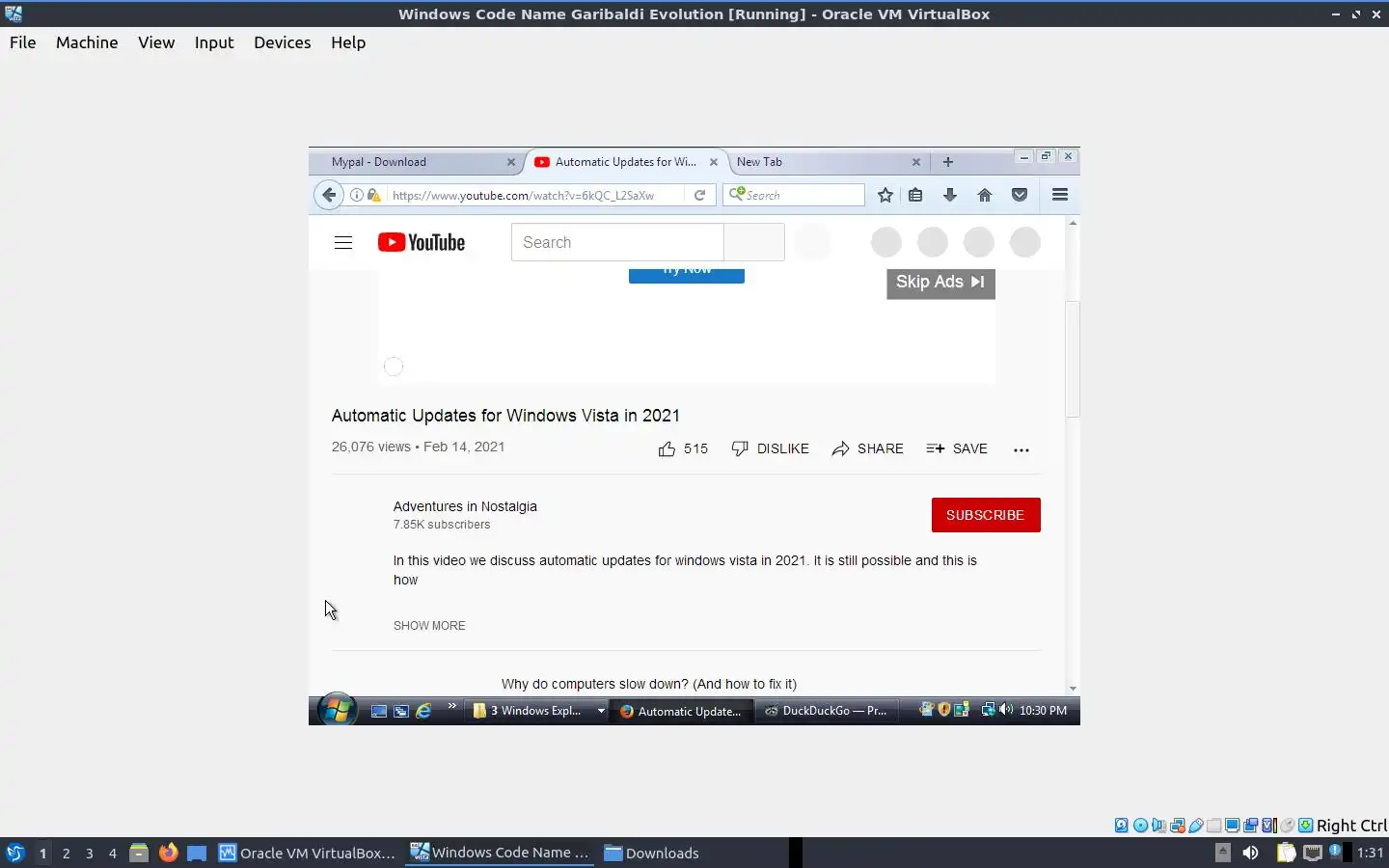Viewport: 1389px width, 868px height.
Task: Reload the YouTube page
Action: pos(700,195)
